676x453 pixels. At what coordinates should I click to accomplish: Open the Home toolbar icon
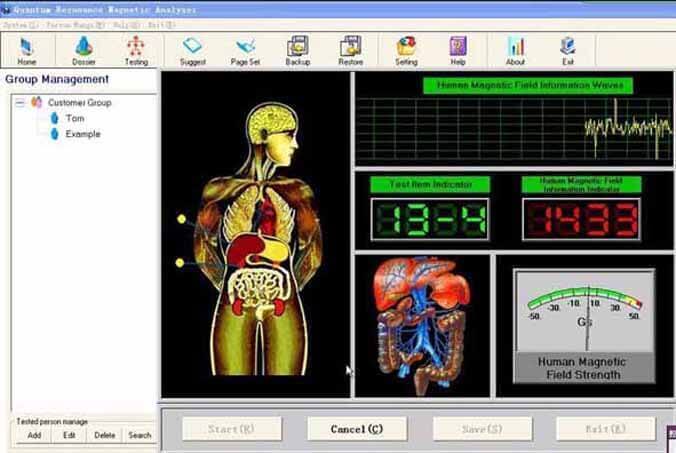tap(27, 50)
